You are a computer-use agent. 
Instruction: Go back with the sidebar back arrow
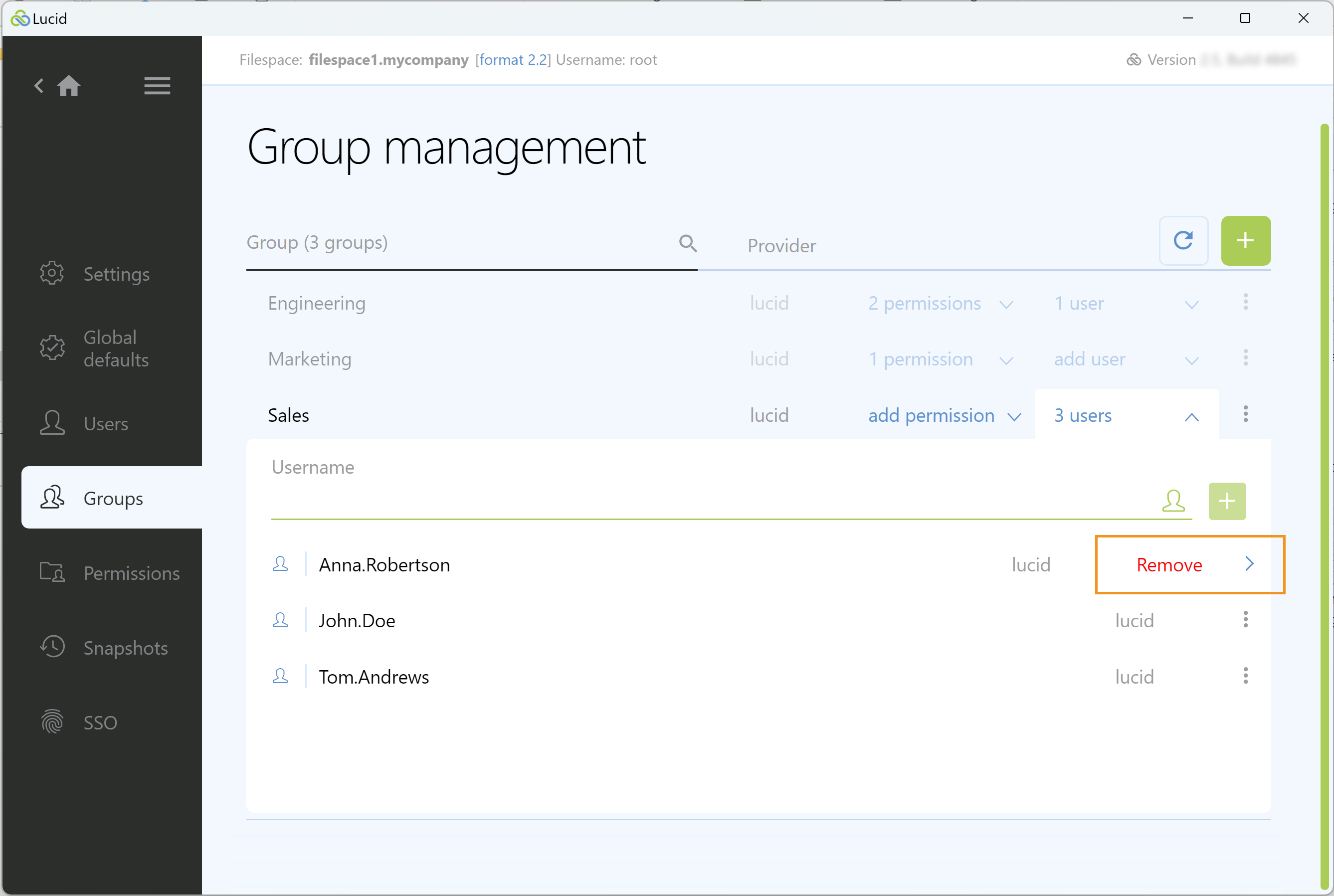point(39,86)
